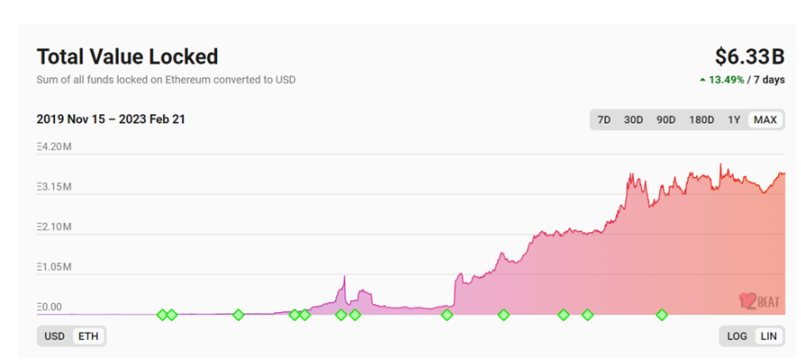Switch the currency toggle to USD

(x=55, y=336)
